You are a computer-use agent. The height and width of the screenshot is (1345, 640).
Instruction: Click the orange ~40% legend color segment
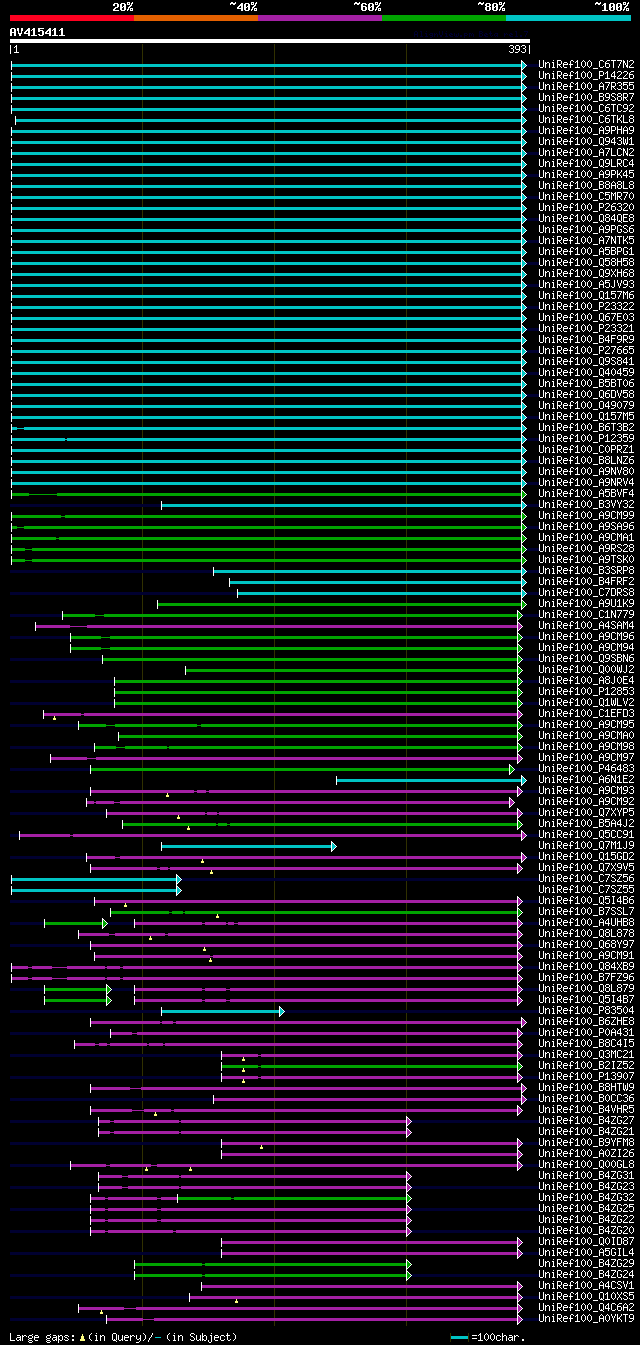tap(196, 17)
